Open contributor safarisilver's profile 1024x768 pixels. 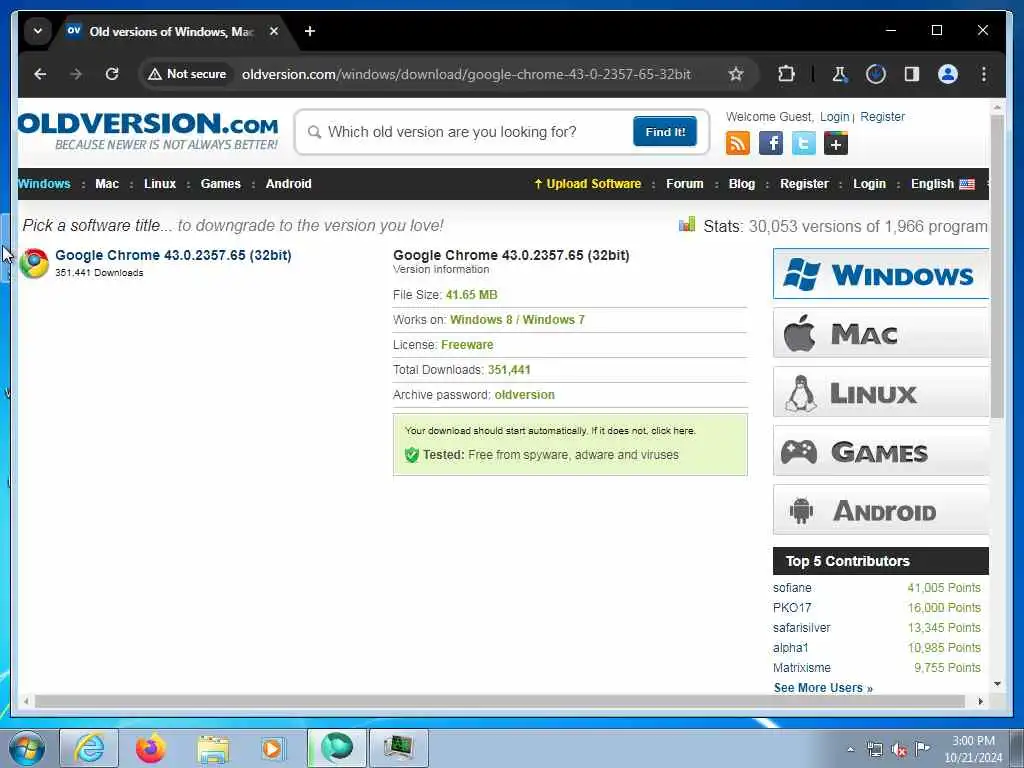pos(802,628)
